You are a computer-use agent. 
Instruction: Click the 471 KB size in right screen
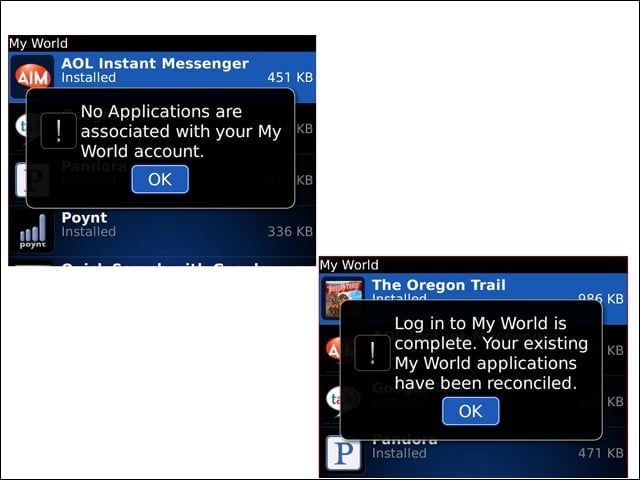pos(600,453)
